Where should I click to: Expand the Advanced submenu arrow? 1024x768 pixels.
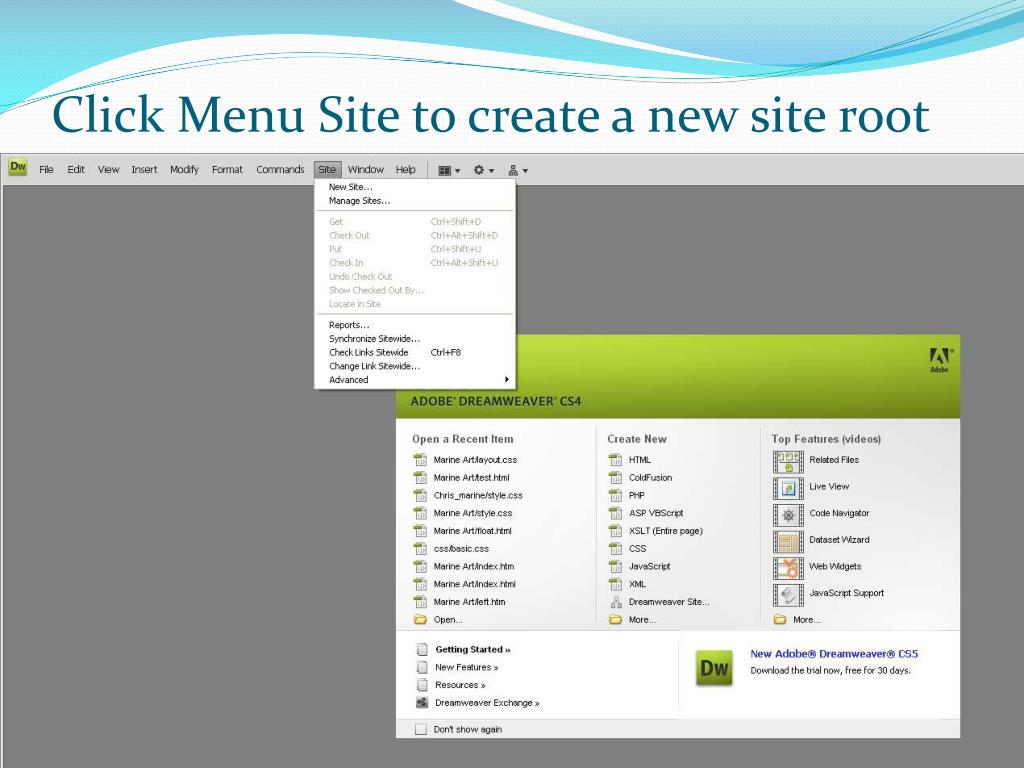(x=506, y=379)
